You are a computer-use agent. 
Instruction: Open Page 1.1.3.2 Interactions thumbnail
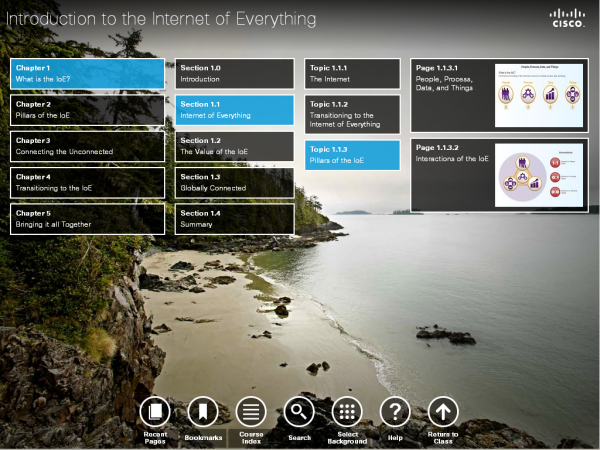[x=539, y=175]
